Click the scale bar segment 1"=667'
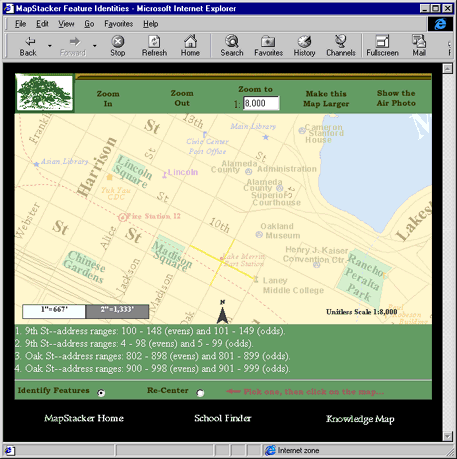 click(54, 312)
